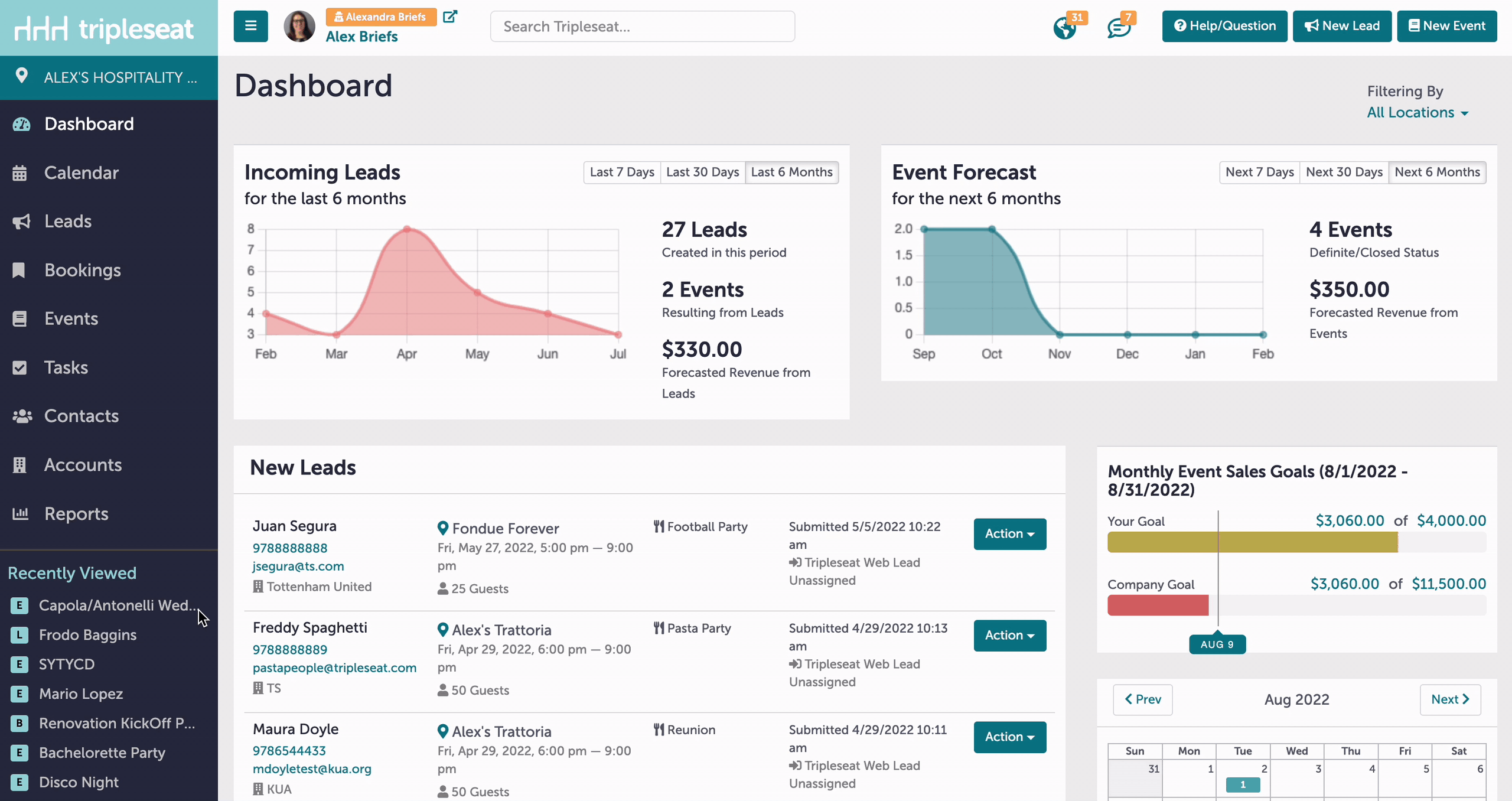
Task: Click the April peak point on leads chart
Action: pos(407,229)
